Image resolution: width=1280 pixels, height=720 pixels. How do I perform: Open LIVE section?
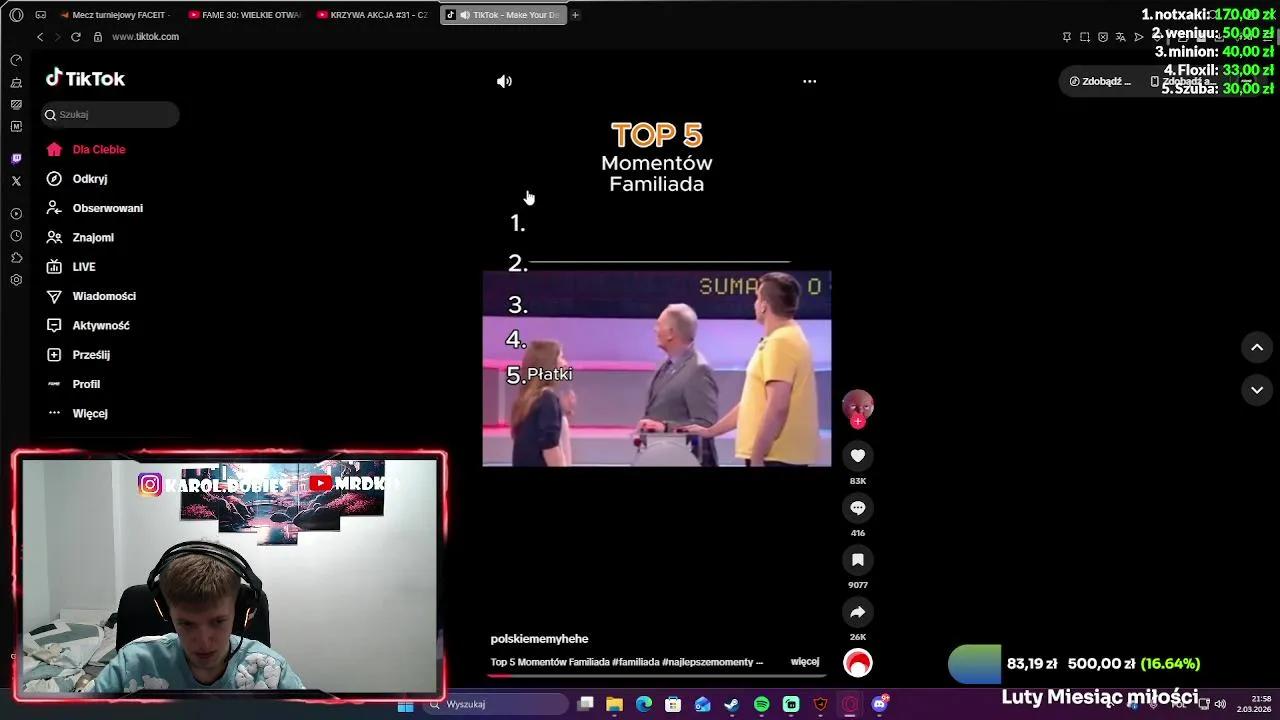tap(71, 267)
